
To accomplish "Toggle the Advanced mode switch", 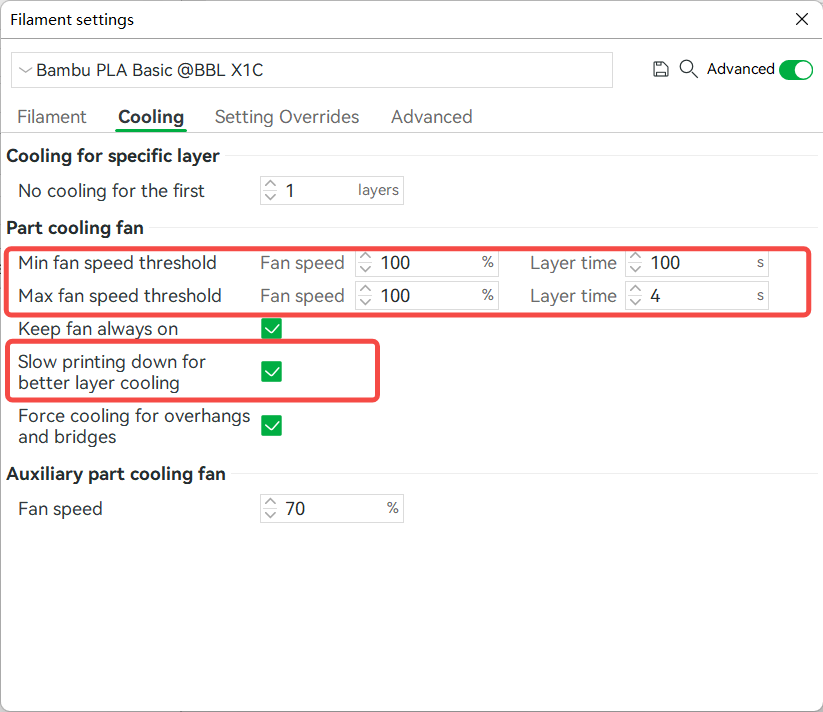I will click(796, 70).
